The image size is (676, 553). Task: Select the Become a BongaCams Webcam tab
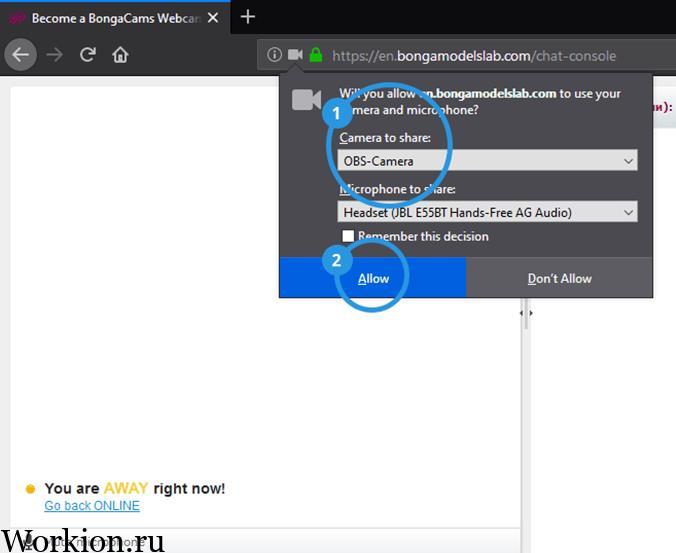115,18
